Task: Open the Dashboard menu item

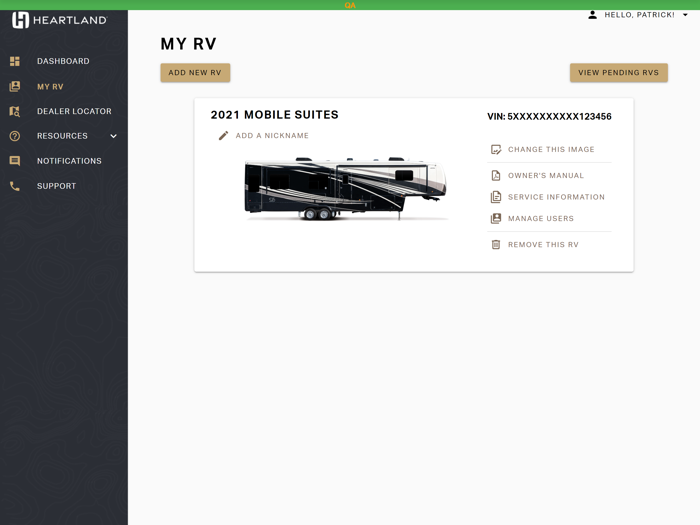Action: coord(64,61)
